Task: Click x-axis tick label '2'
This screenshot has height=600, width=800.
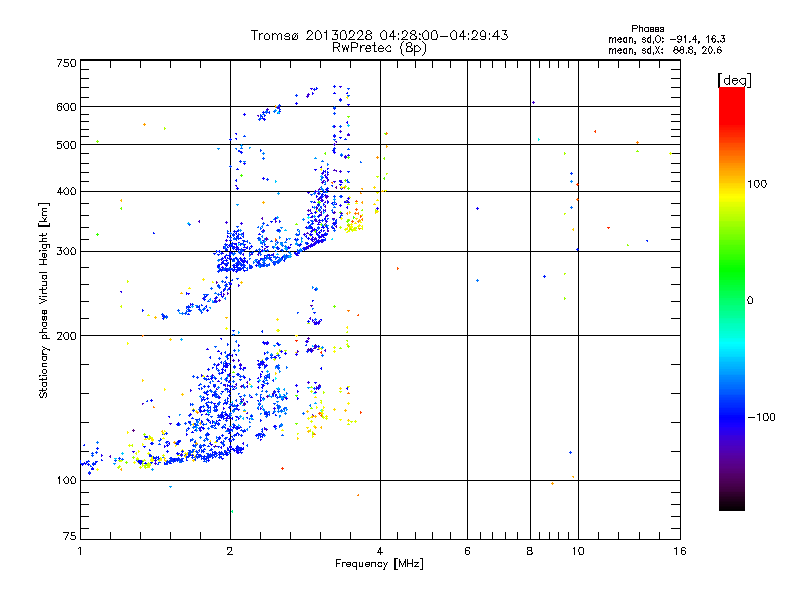Action: tap(230, 551)
